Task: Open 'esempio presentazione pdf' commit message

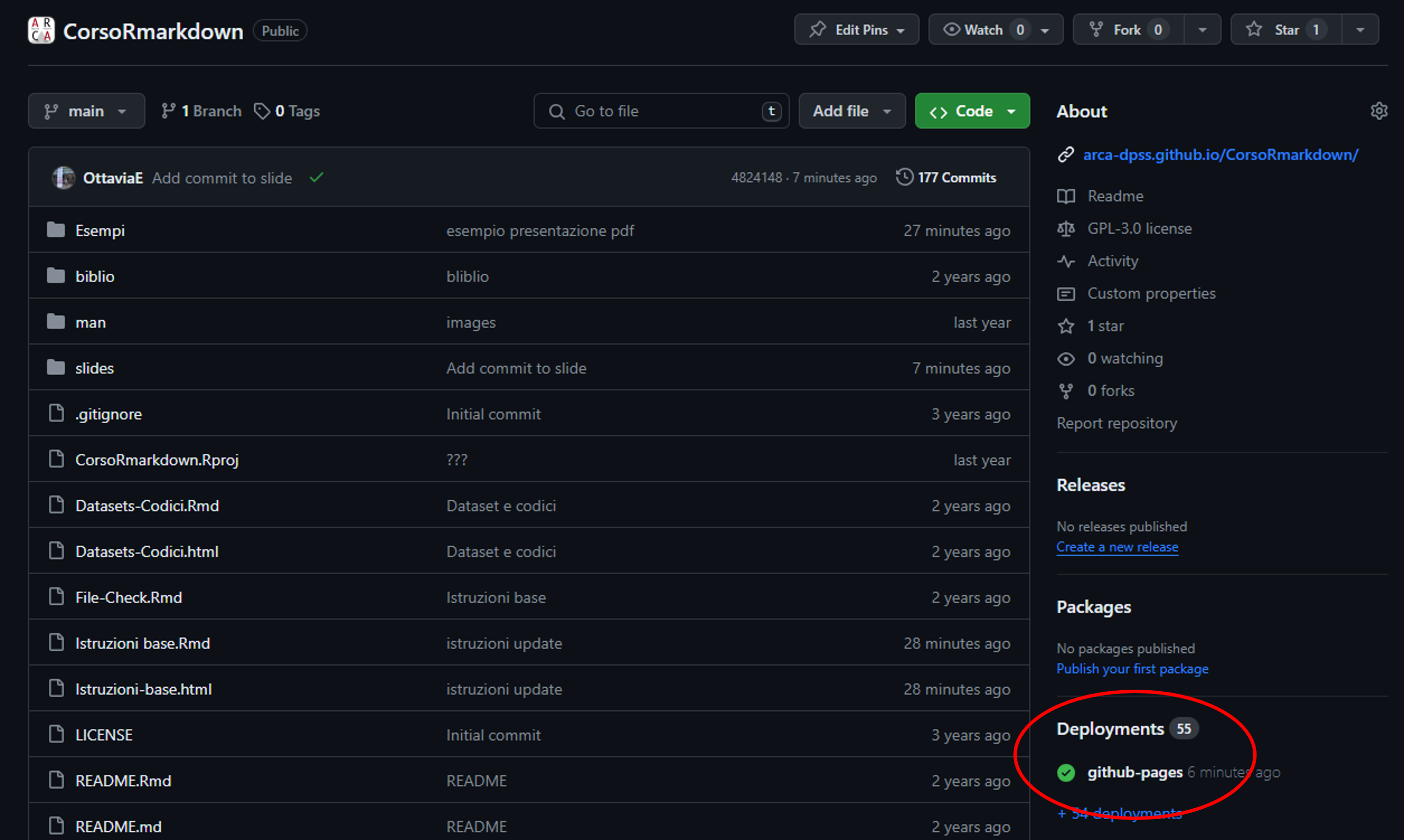Action: click(540, 230)
